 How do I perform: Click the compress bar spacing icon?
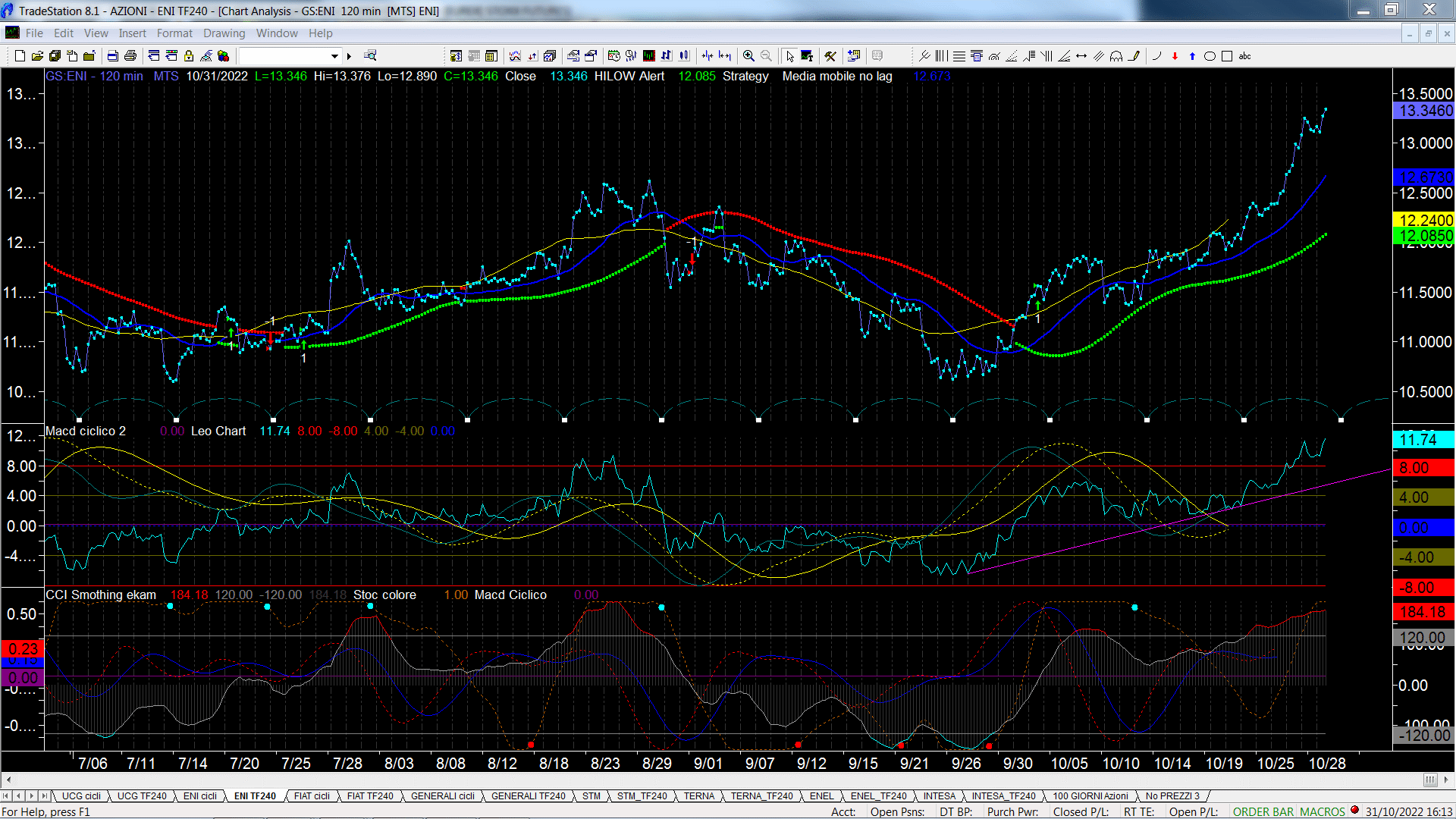point(707,56)
